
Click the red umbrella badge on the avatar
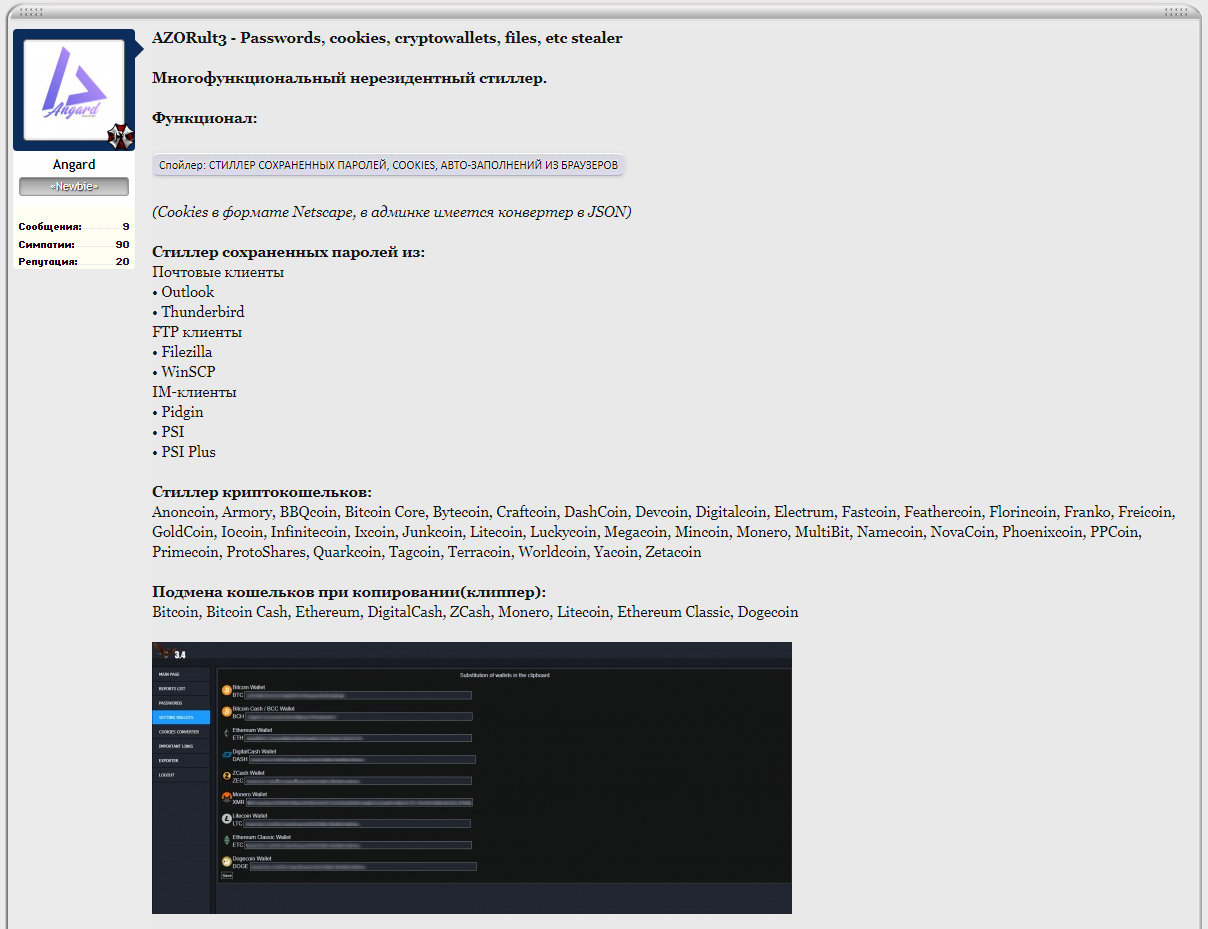pyautogui.click(x=120, y=136)
